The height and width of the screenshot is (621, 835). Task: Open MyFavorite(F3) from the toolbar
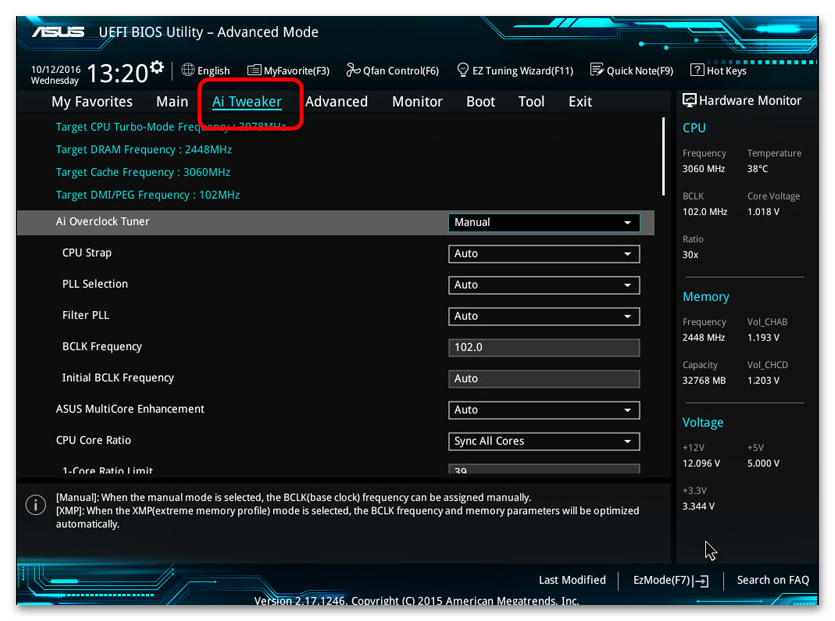point(289,70)
